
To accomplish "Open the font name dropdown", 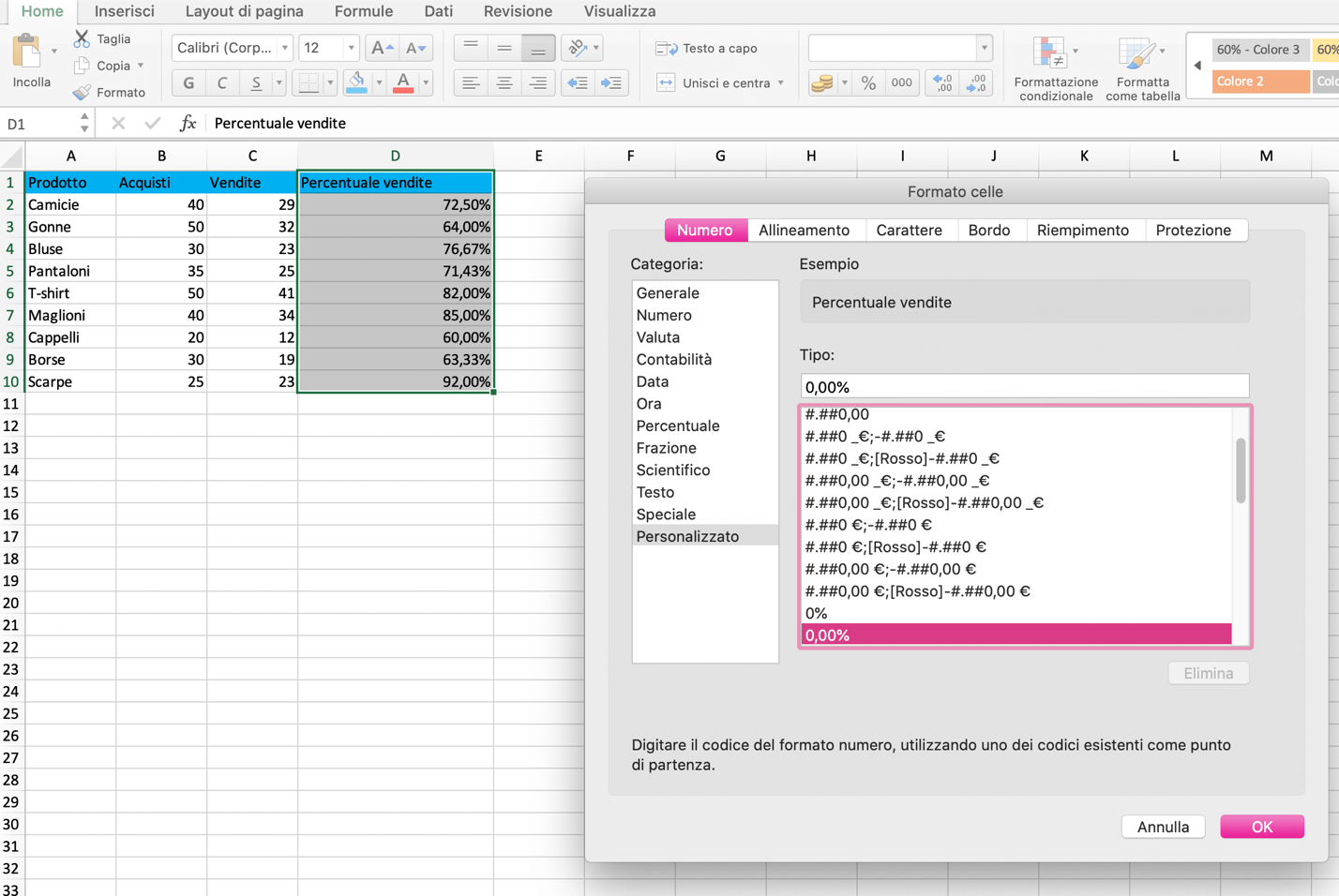I will coord(284,48).
